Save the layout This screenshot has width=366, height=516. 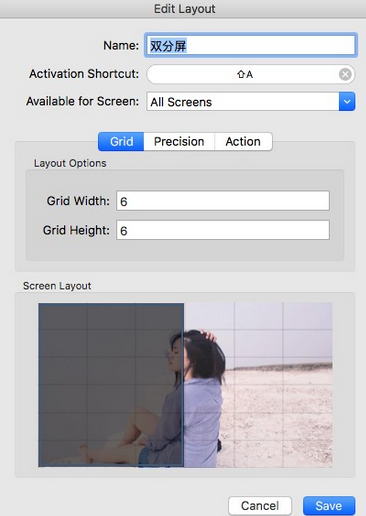click(x=329, y=506)
